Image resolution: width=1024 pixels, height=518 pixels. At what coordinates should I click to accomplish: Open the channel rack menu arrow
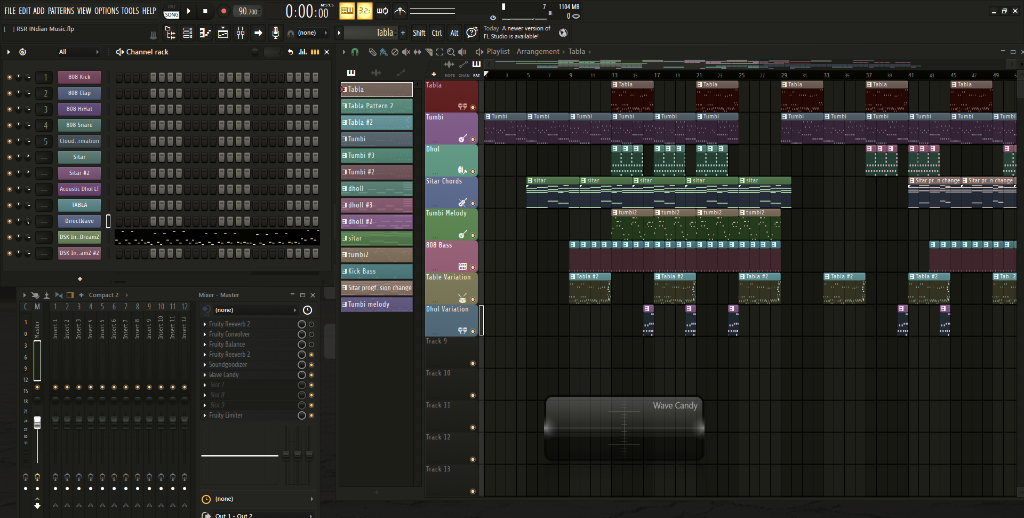point(8,52)
